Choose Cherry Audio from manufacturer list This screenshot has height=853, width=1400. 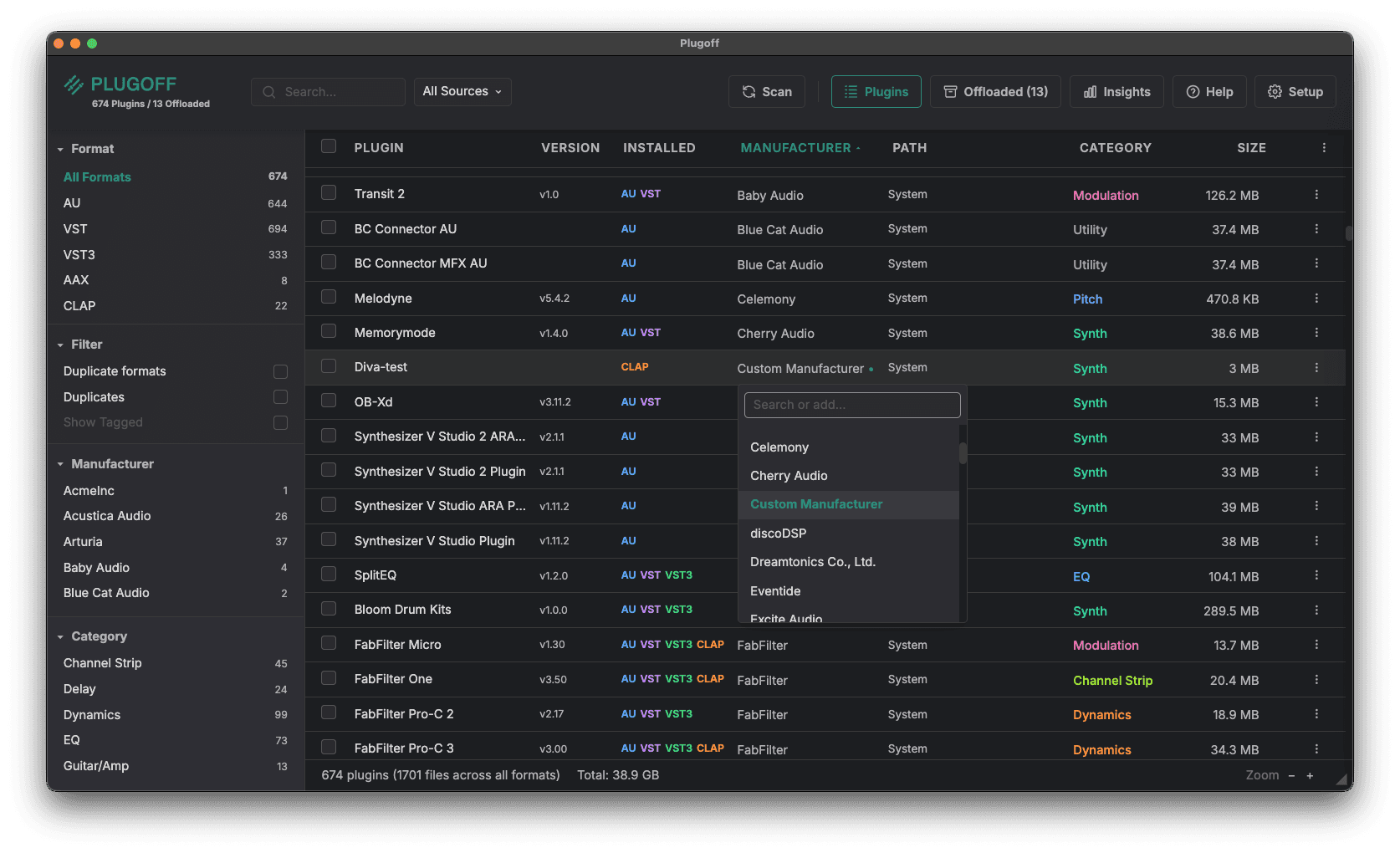[848, 476]
